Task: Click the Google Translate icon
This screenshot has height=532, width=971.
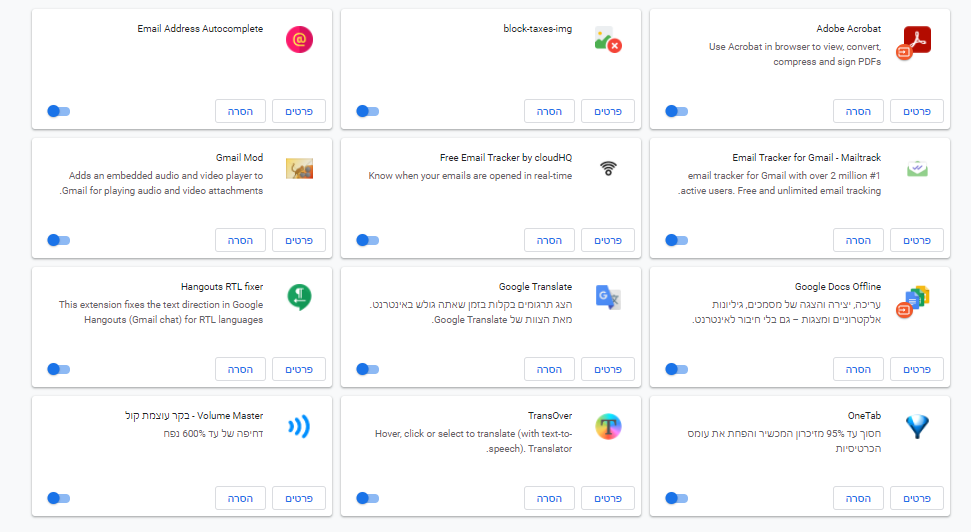Action: point(608,297)
